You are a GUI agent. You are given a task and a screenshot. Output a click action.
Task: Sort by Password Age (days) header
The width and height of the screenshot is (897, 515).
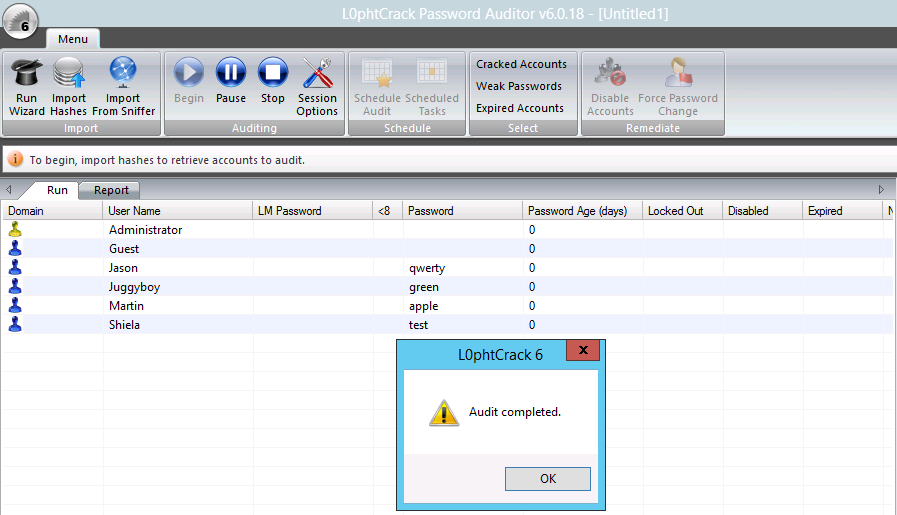coord(582,211)
